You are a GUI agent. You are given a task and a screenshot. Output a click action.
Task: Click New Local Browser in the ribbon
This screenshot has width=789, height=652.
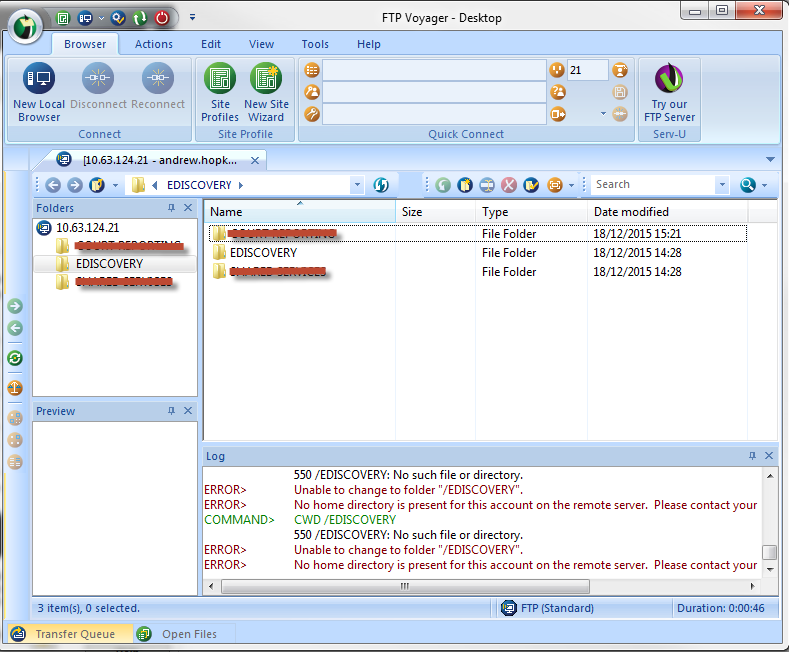[39, 93]
